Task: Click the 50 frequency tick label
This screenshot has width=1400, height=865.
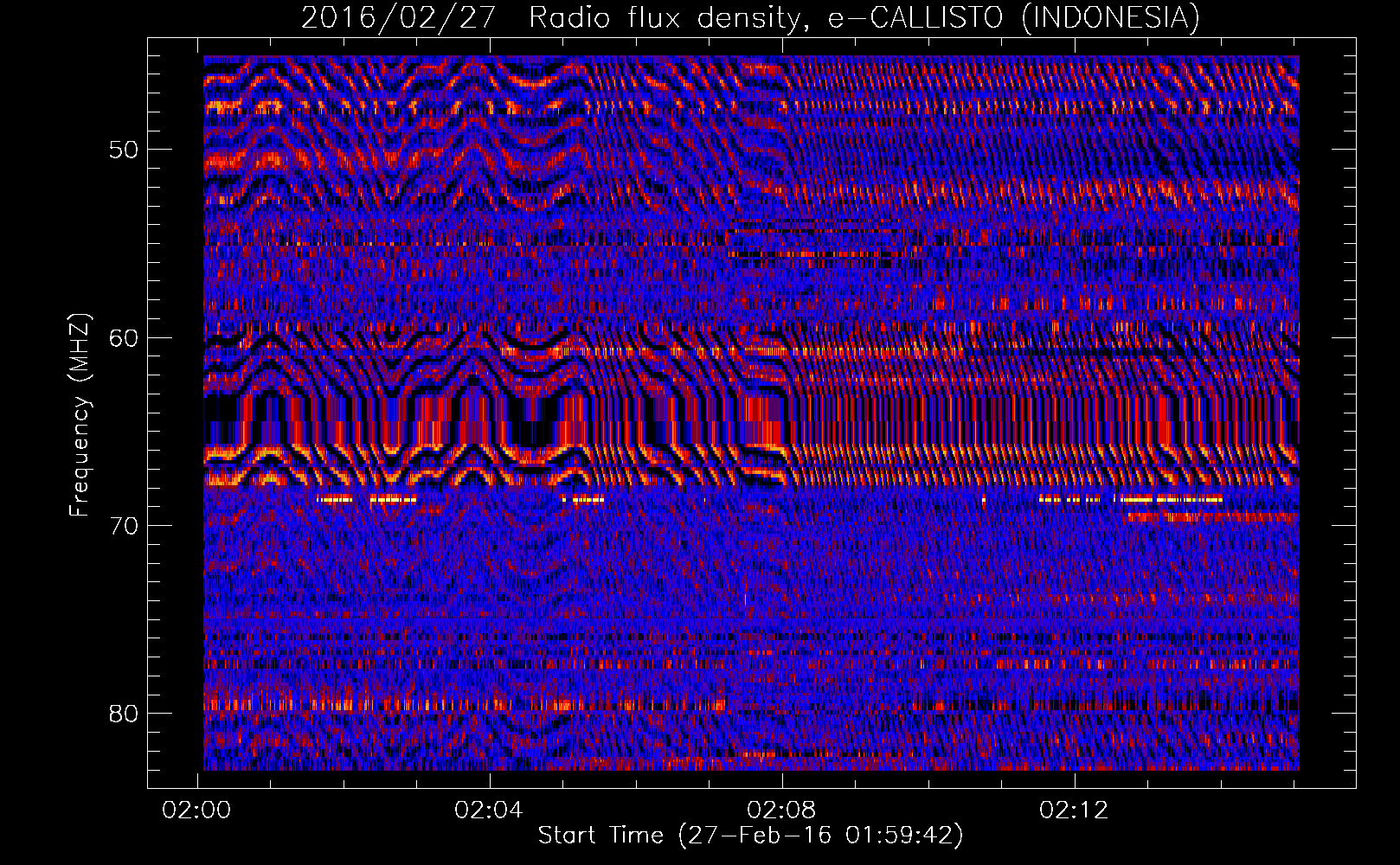Action: (124, 150)
